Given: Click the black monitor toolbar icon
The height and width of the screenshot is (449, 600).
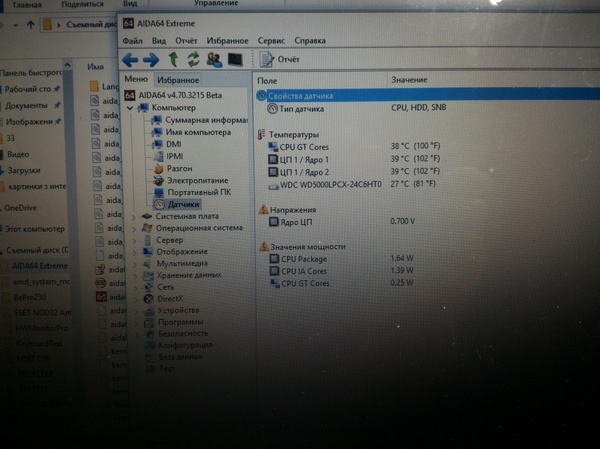Looking at the screenshot, I should (x=235, y=60).
